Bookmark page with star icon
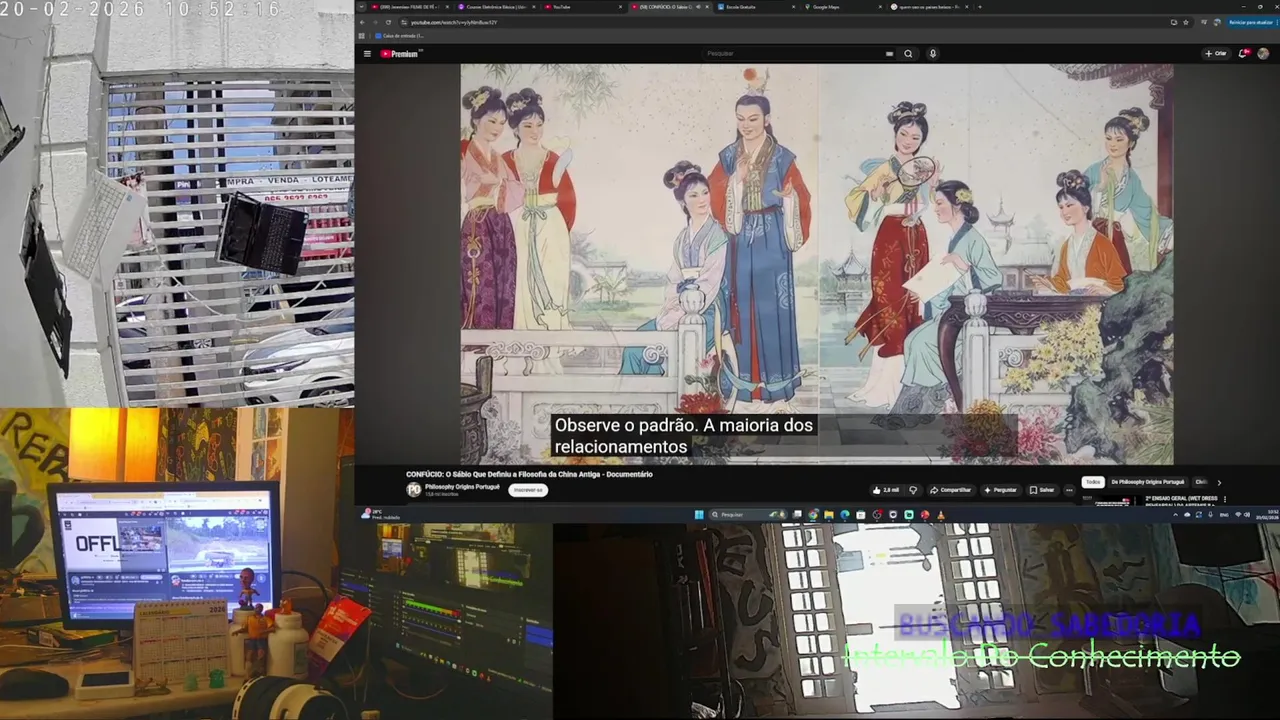The height and width of the screenshot is (720, 1280). pos(1186,22)
